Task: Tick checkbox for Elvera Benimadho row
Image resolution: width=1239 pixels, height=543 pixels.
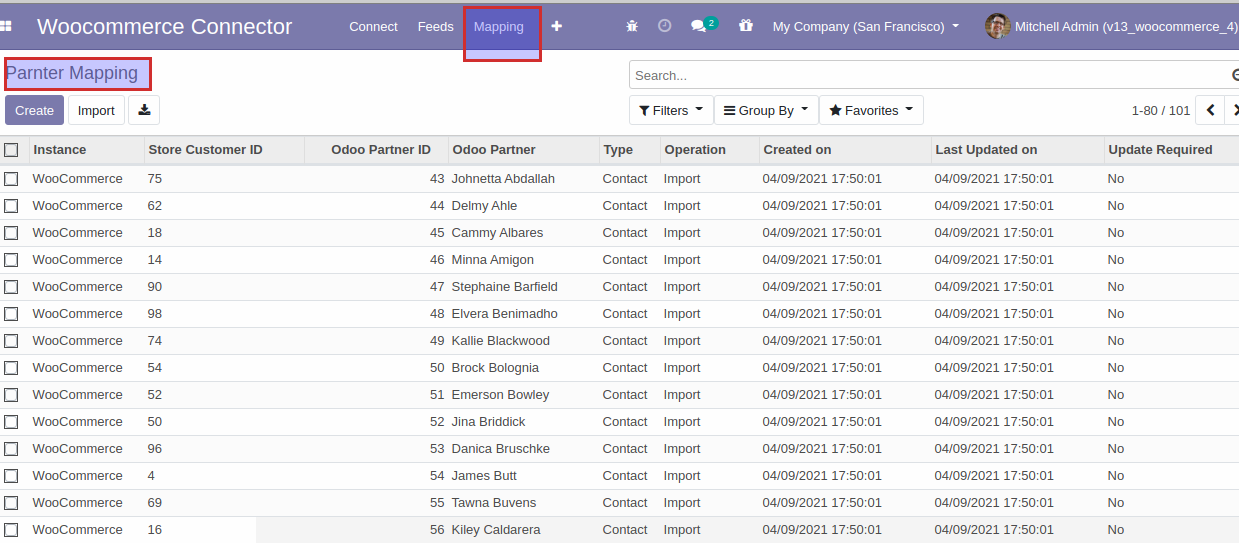Action: 11,314
